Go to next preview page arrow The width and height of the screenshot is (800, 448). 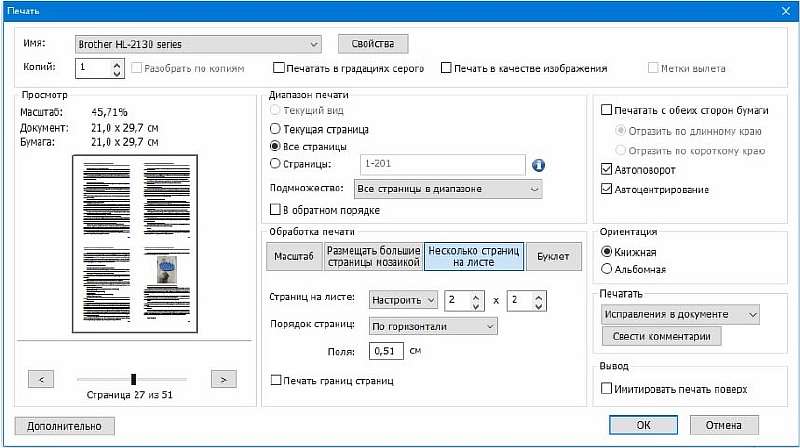coord(225,378)
